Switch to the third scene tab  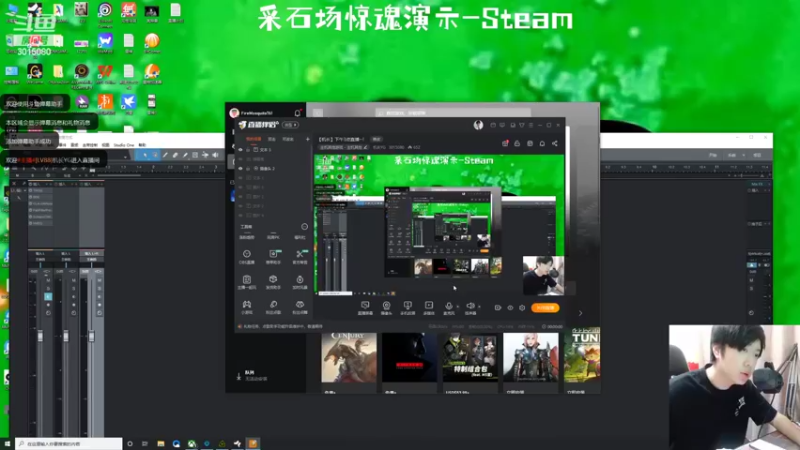pyautogui.click(x=288, y=139)
